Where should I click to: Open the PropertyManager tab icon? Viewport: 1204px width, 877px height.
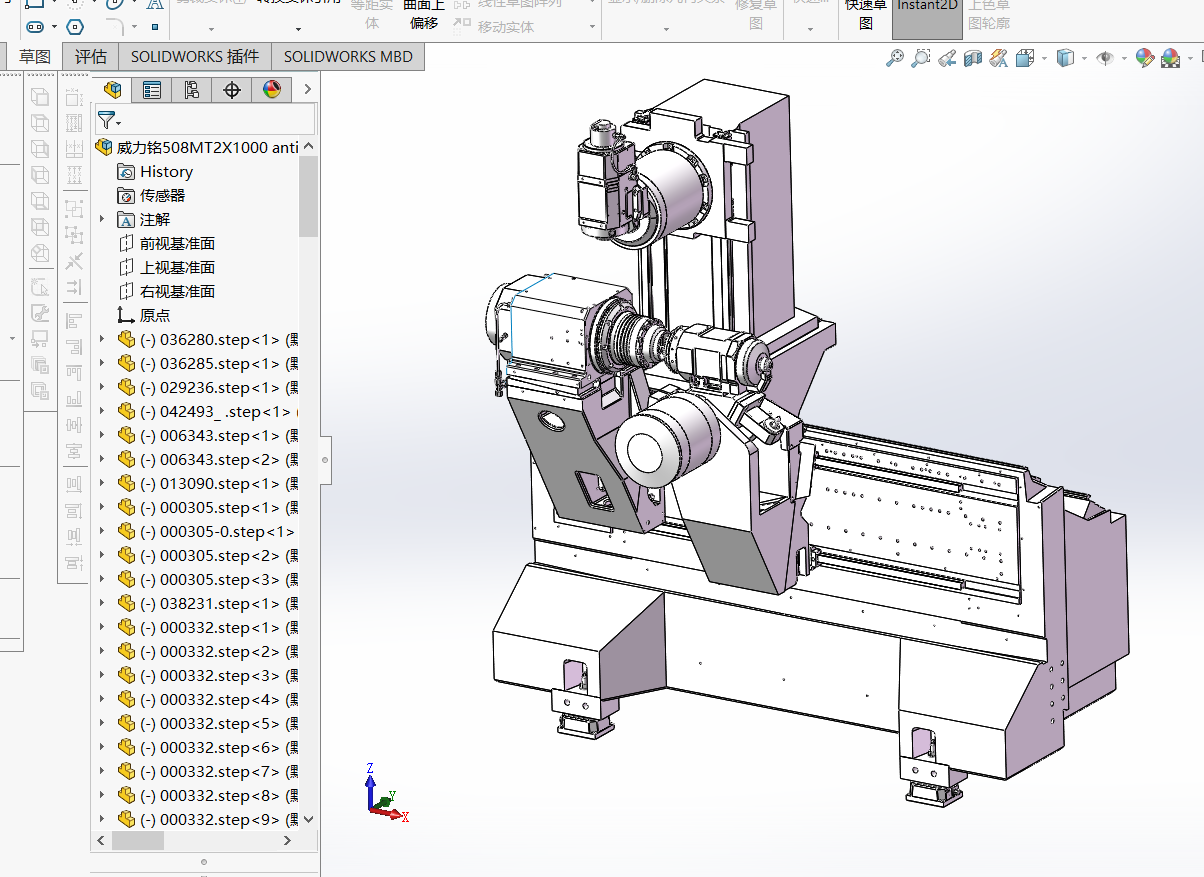click(152, 90)
